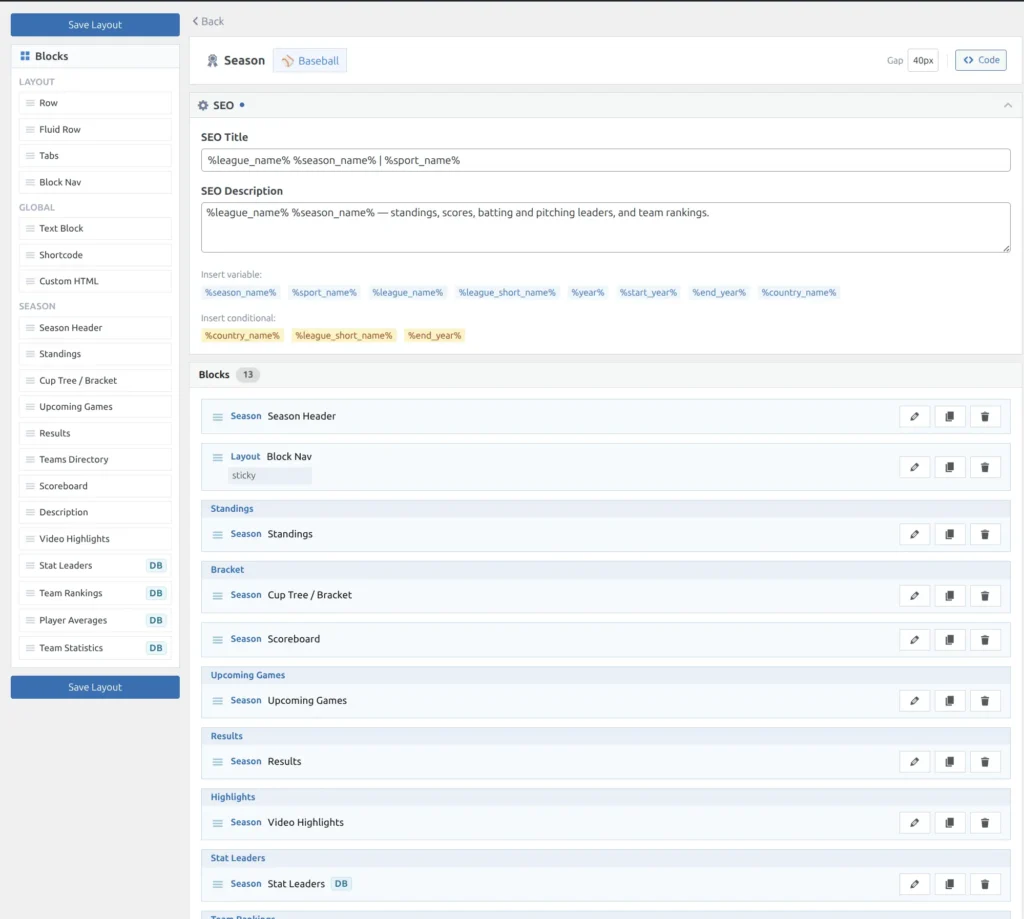Open the Code view
Screen dimensions: 1024x919
[x=981, y=60]
